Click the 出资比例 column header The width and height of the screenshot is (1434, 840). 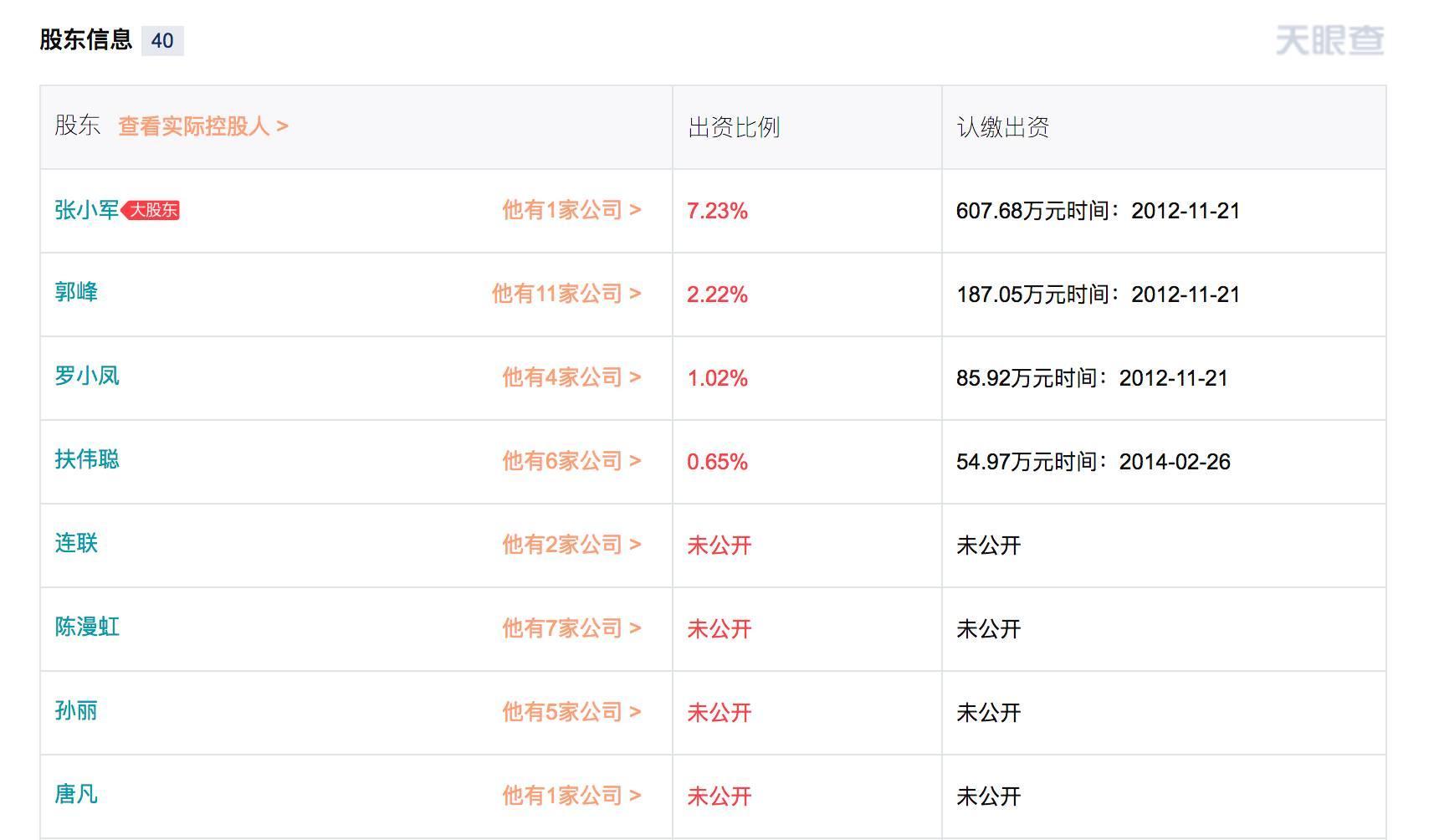734,127
